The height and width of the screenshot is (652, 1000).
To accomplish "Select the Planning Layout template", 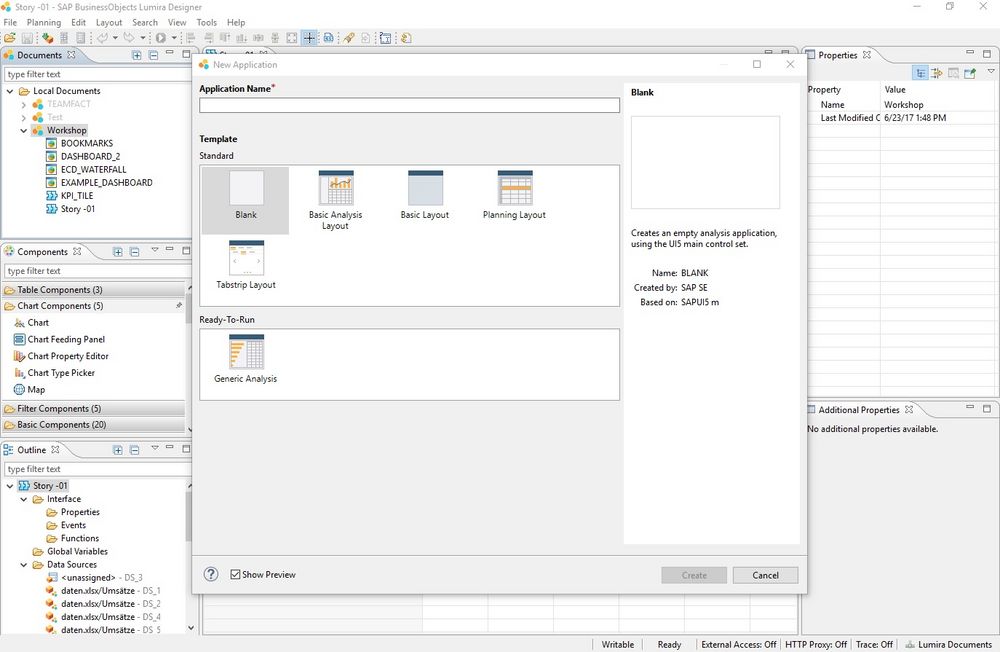I will pyautogui.click(x=514, y=195).
